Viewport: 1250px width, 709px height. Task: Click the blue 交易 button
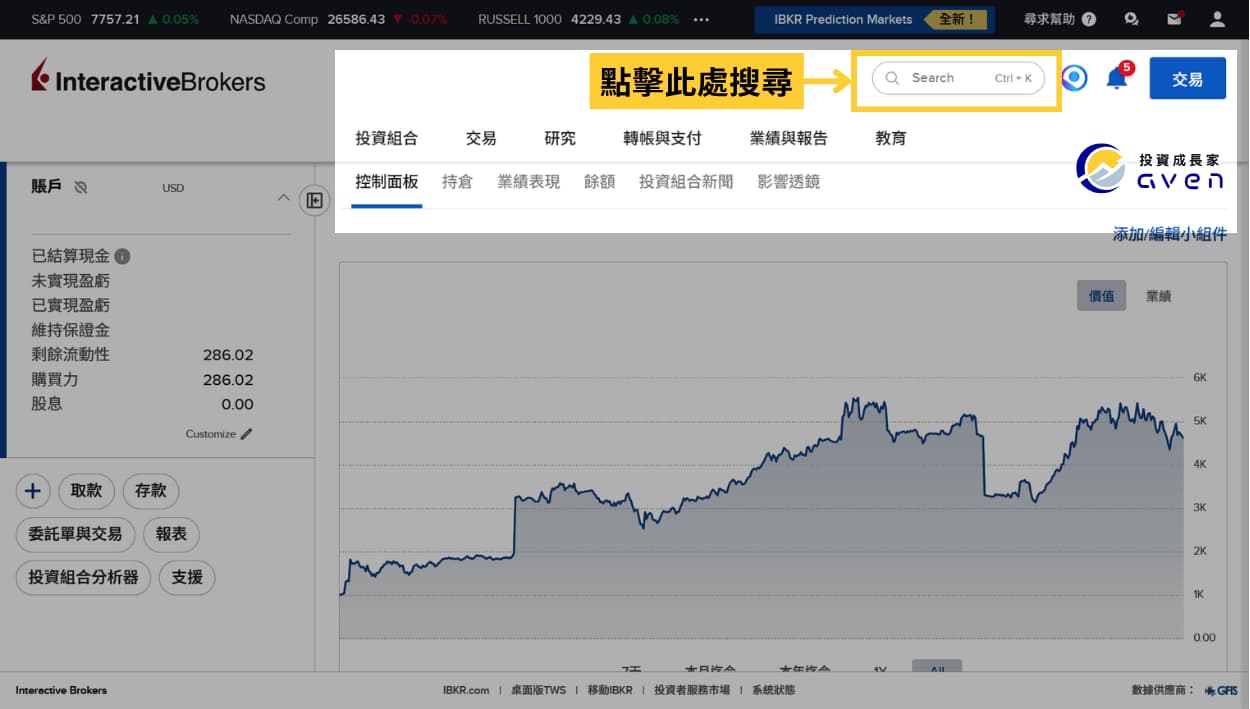pos(1187,78)
